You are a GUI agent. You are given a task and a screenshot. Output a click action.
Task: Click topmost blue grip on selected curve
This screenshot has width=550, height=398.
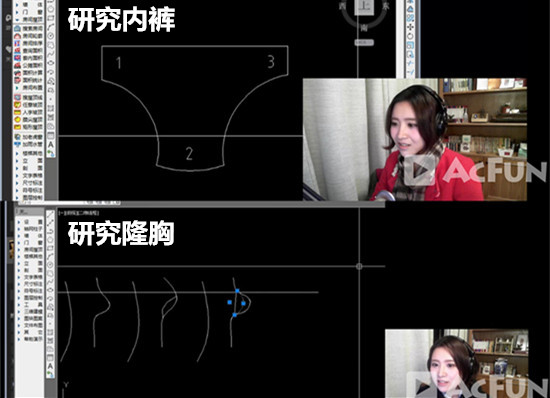click(x=237, y=291)
